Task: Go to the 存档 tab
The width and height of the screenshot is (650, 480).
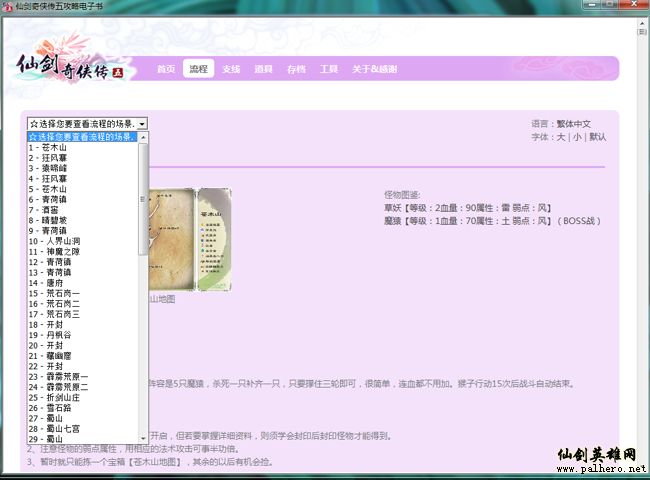Action: (x=296, y=69)
